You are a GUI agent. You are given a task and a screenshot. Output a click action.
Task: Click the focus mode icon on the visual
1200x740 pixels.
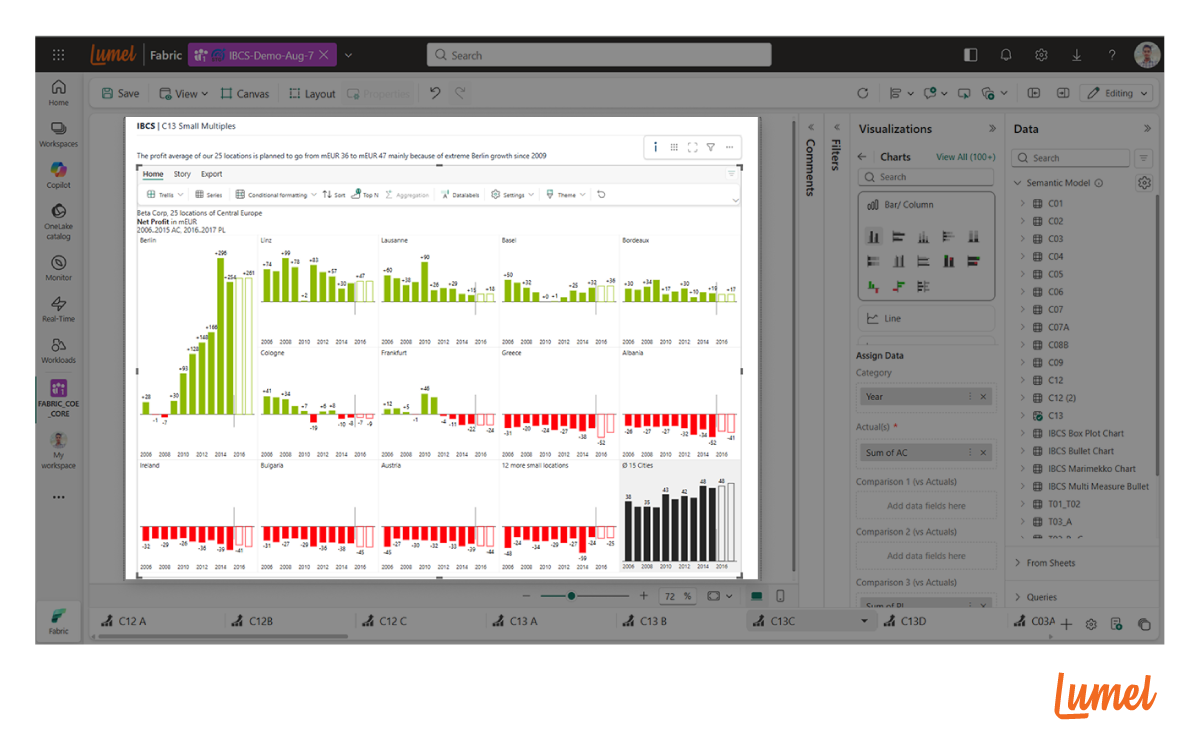pos(692,147)
